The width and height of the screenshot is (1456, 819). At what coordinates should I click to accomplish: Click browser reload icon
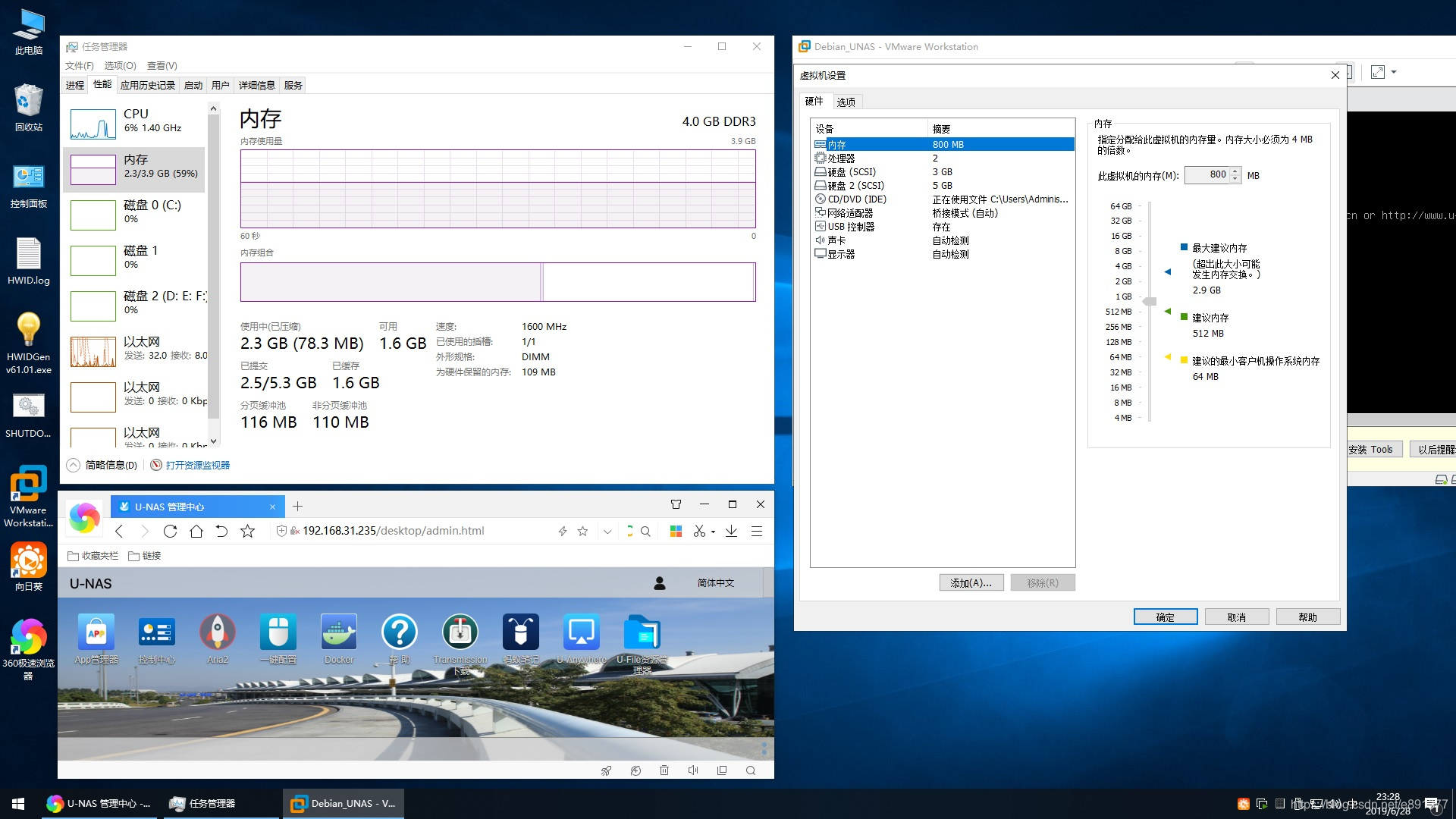pyautogui.click(x=171, y=531)
